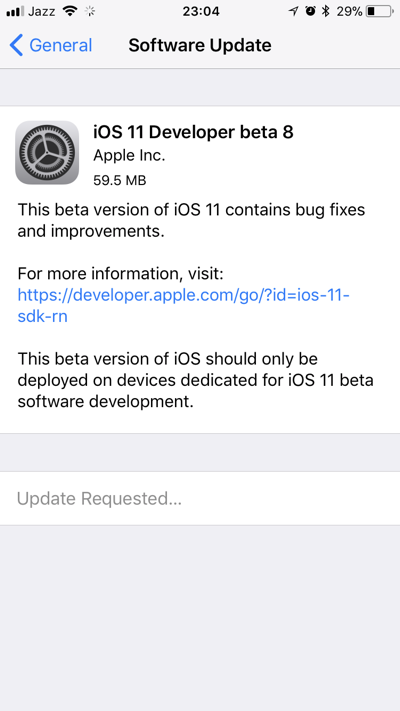Open the developer.apple.com release notes link

pyautogui.click(x=183, y=306)
